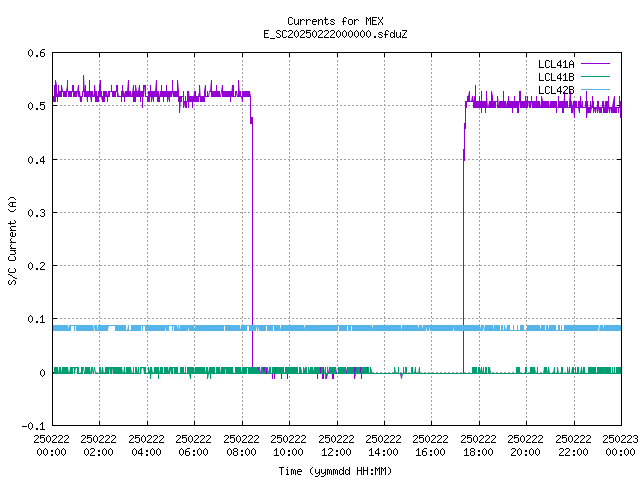Screen dimensions: 640x480
Task: Click the x-axis tick 250222 22:00
Action: tap(573, 445)
